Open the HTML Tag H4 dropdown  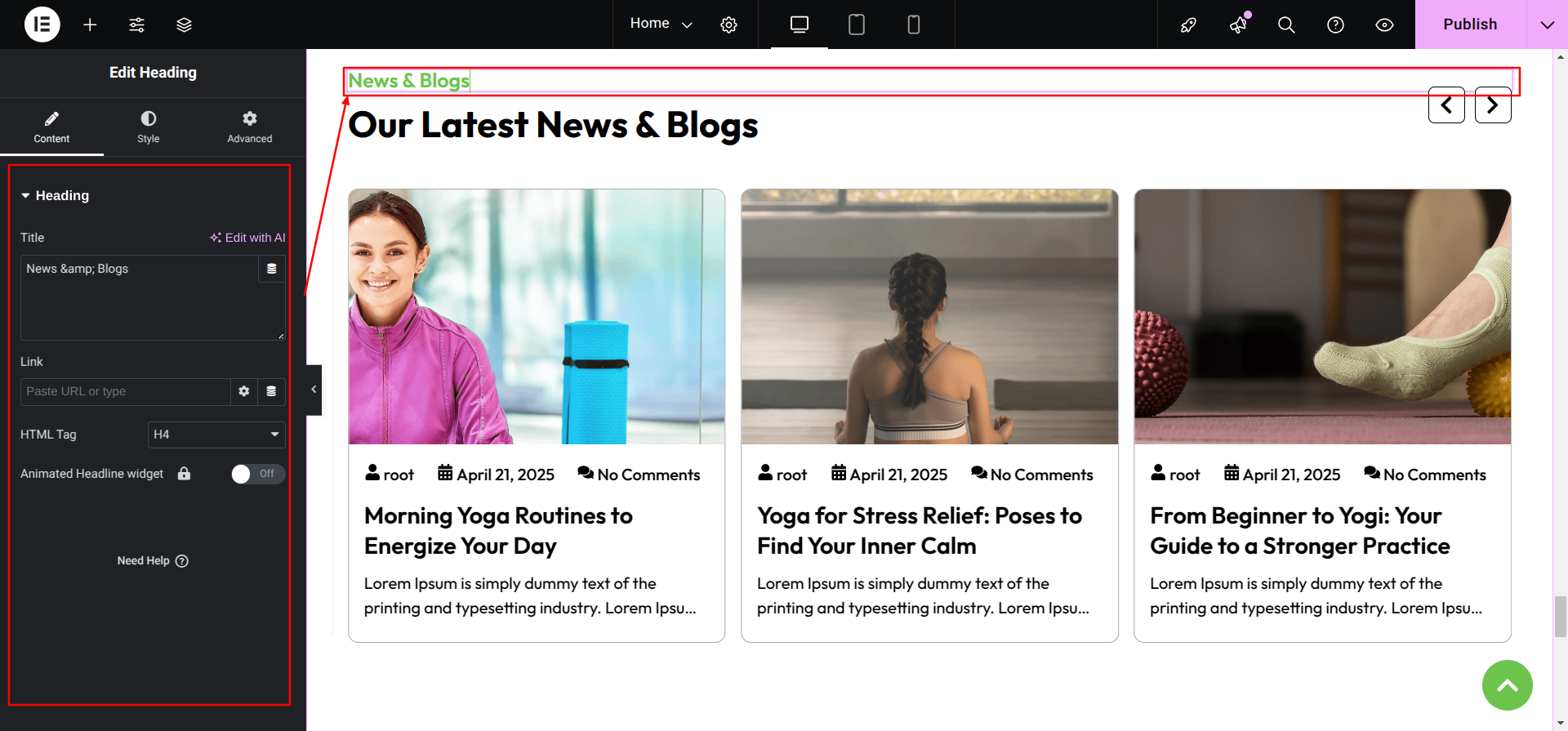[x=216, y=435]
